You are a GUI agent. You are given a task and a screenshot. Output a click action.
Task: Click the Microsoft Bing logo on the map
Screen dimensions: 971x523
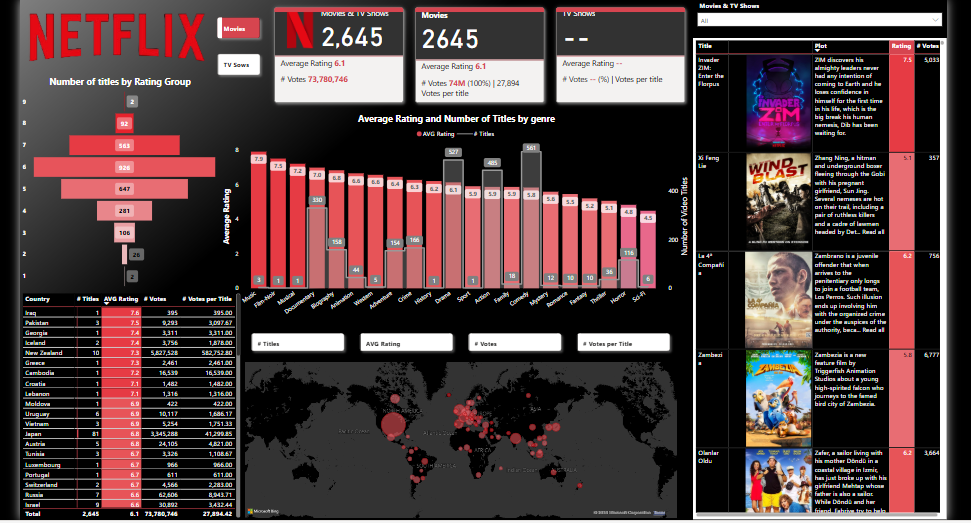tap(264, 511)
